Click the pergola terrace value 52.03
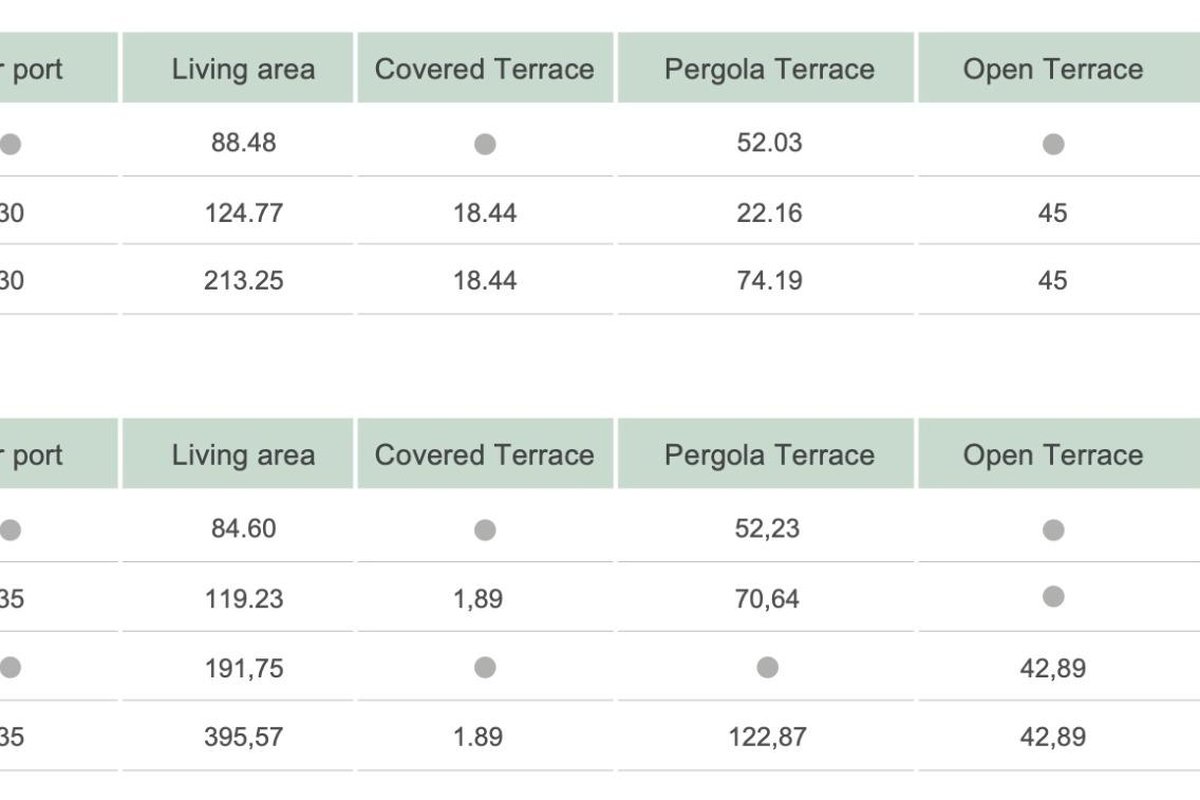This screenshot has height=800, width=1200. [769, 143]
